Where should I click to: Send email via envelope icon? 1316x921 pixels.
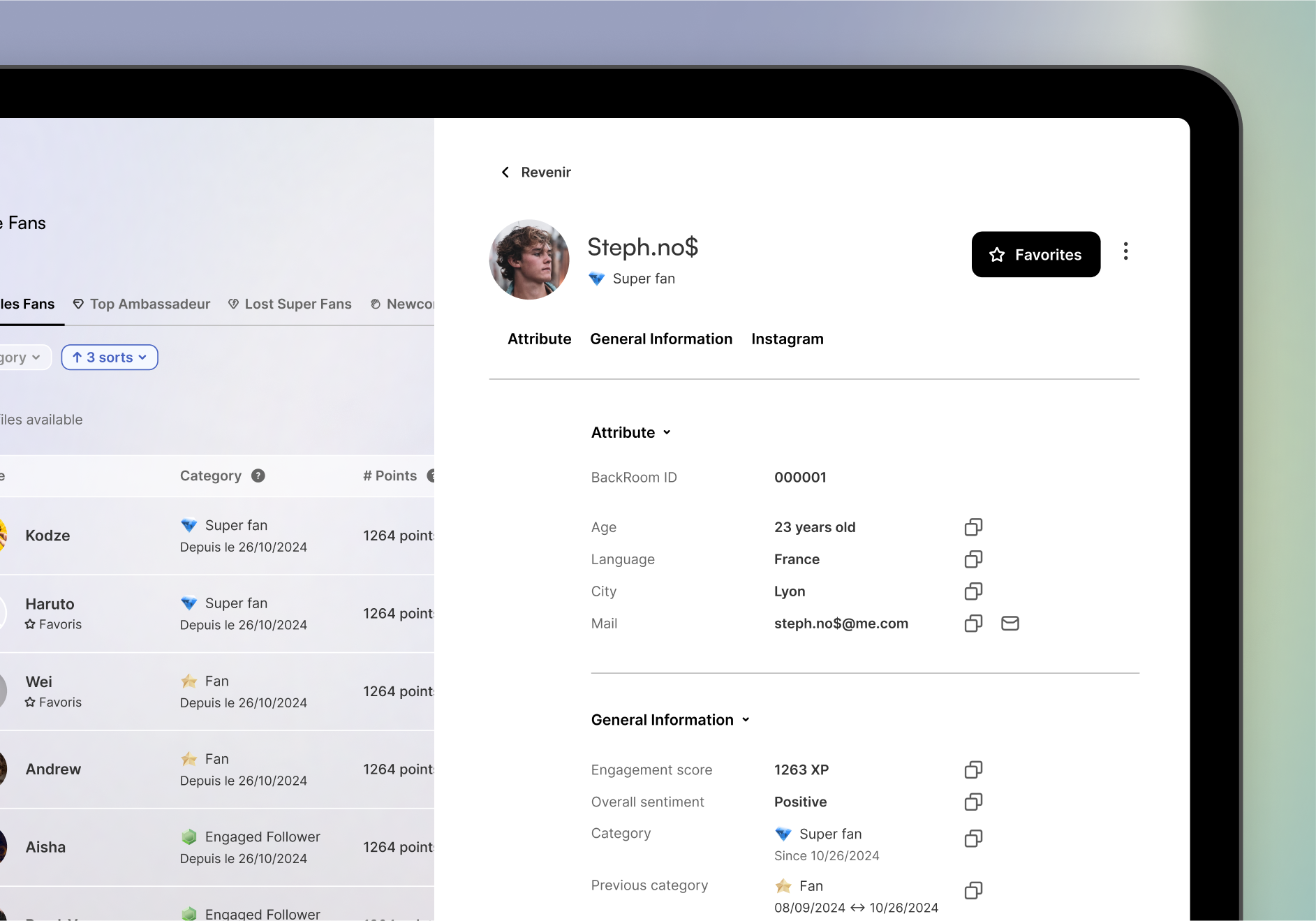(x=1010, y=624)
